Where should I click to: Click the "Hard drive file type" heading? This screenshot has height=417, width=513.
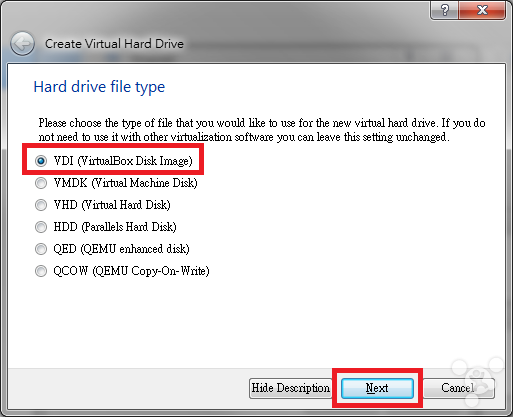(x=99, y=87)
